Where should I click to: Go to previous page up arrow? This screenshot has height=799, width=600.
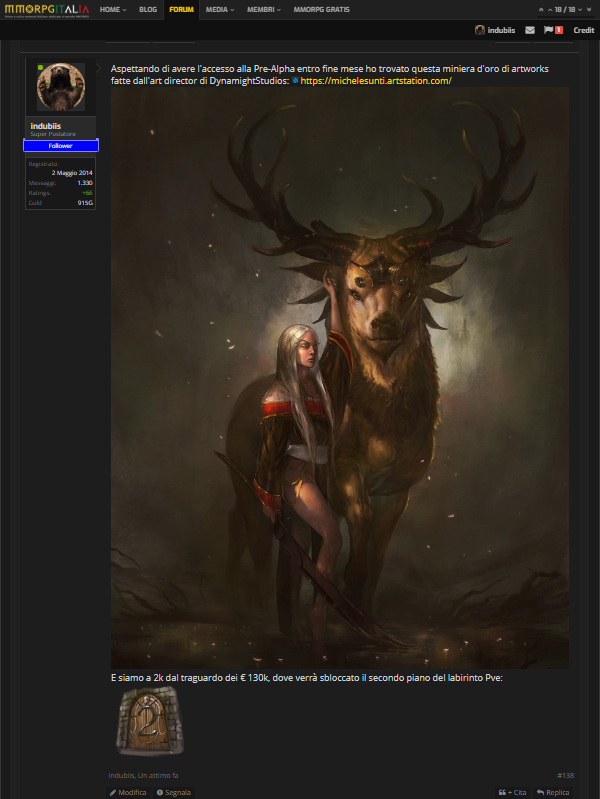550,10
